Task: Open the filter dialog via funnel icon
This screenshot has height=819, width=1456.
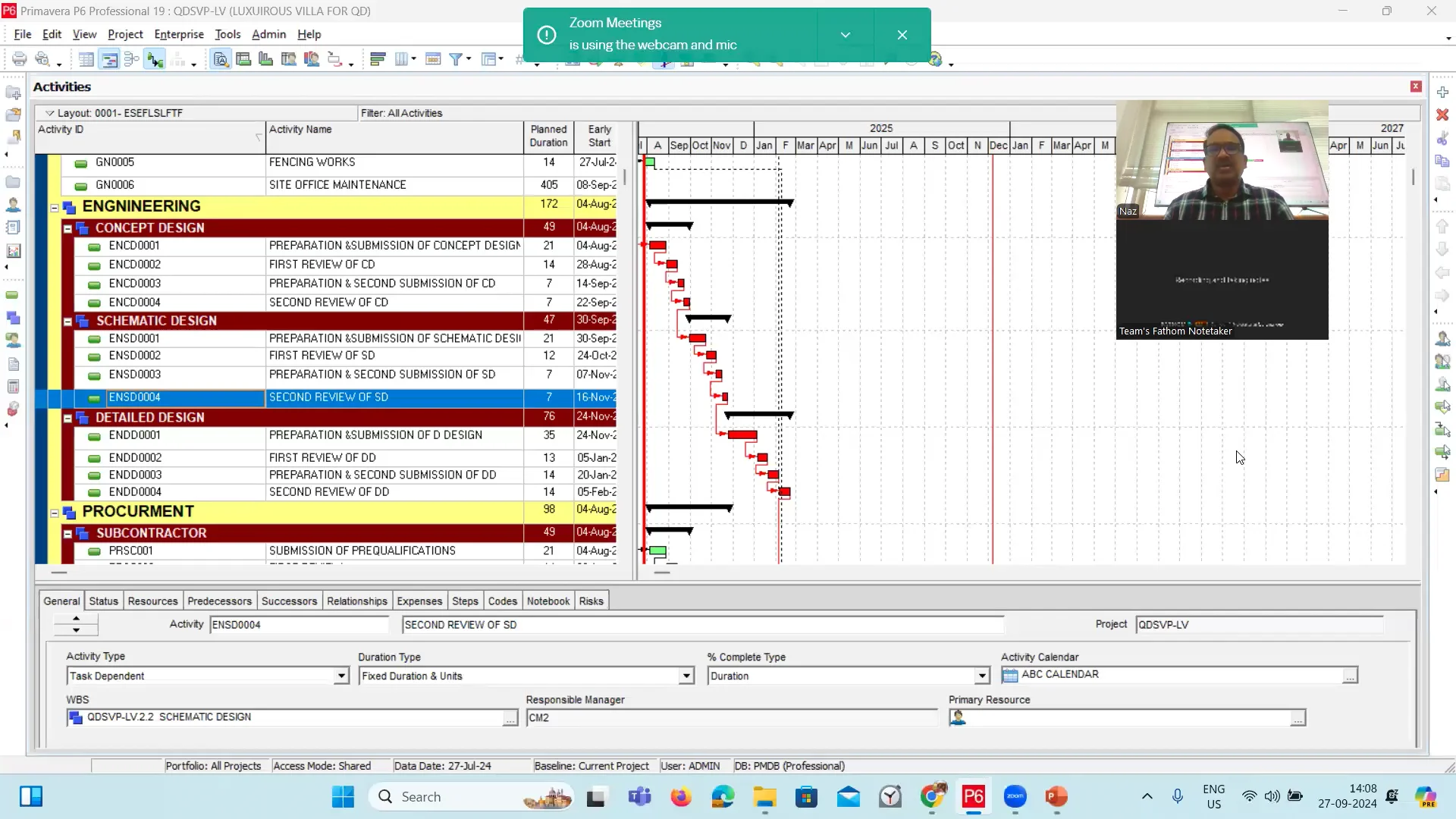Action: (x=456, y=59)
